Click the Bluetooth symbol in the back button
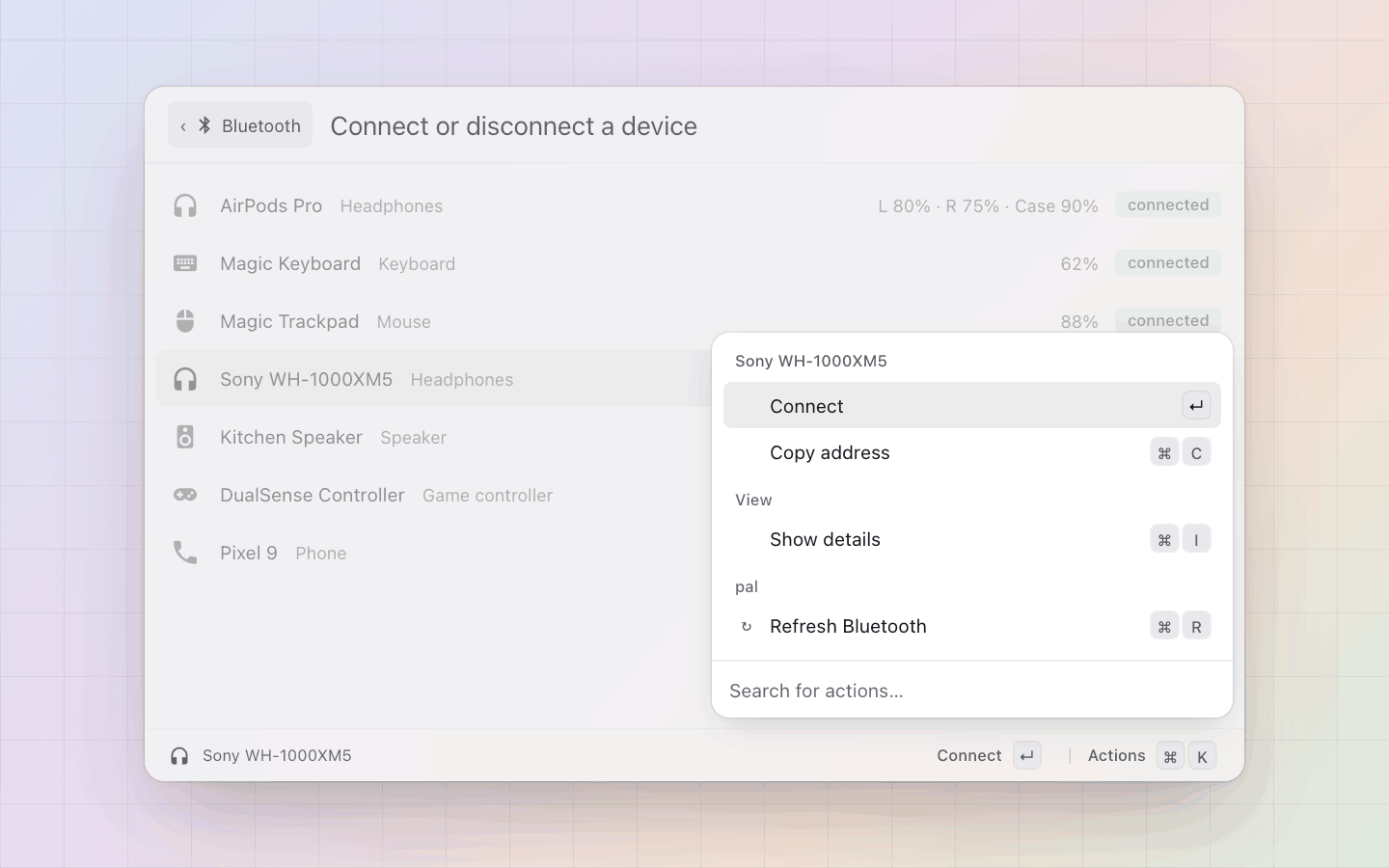 click(x=204, y=125)
